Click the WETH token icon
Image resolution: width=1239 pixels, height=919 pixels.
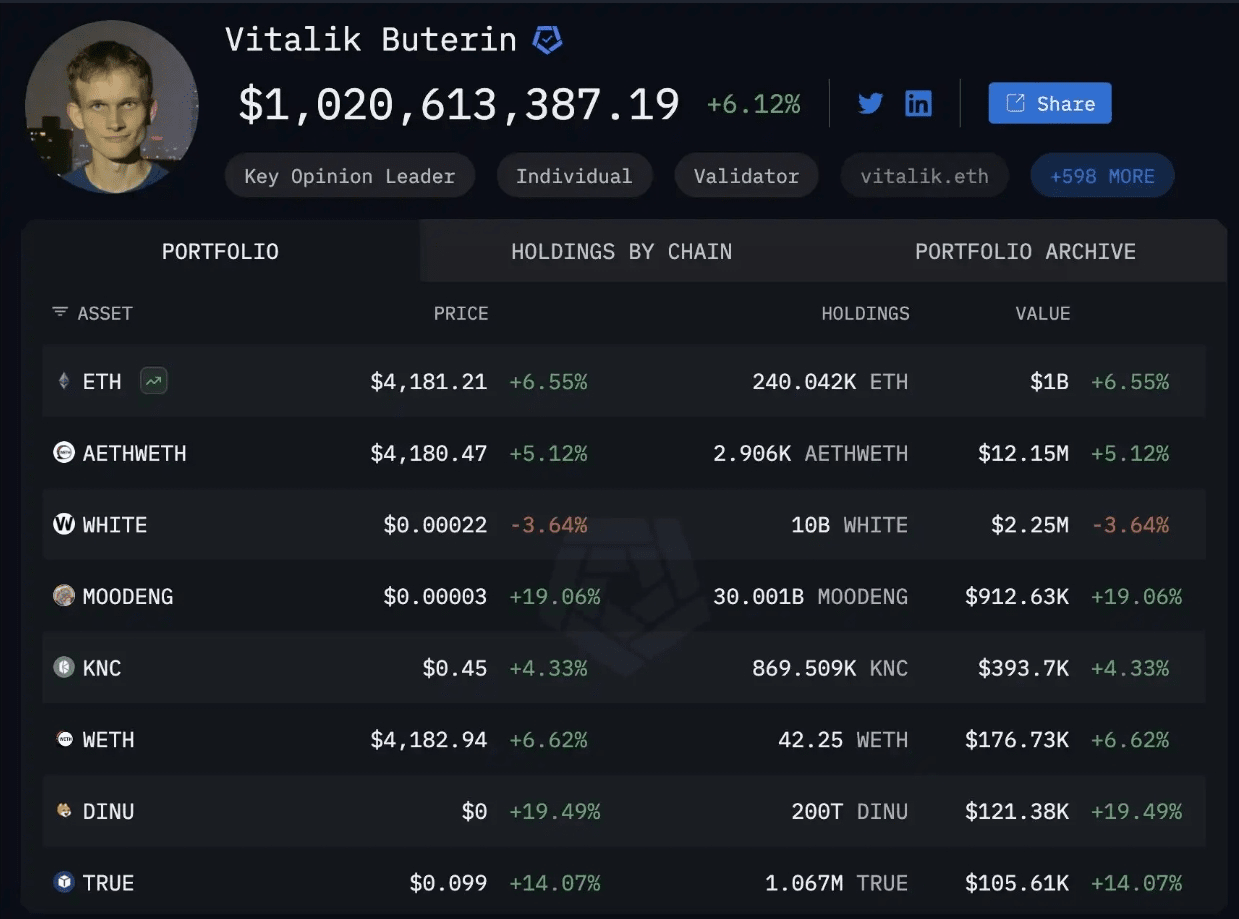[x=64, y=739]
